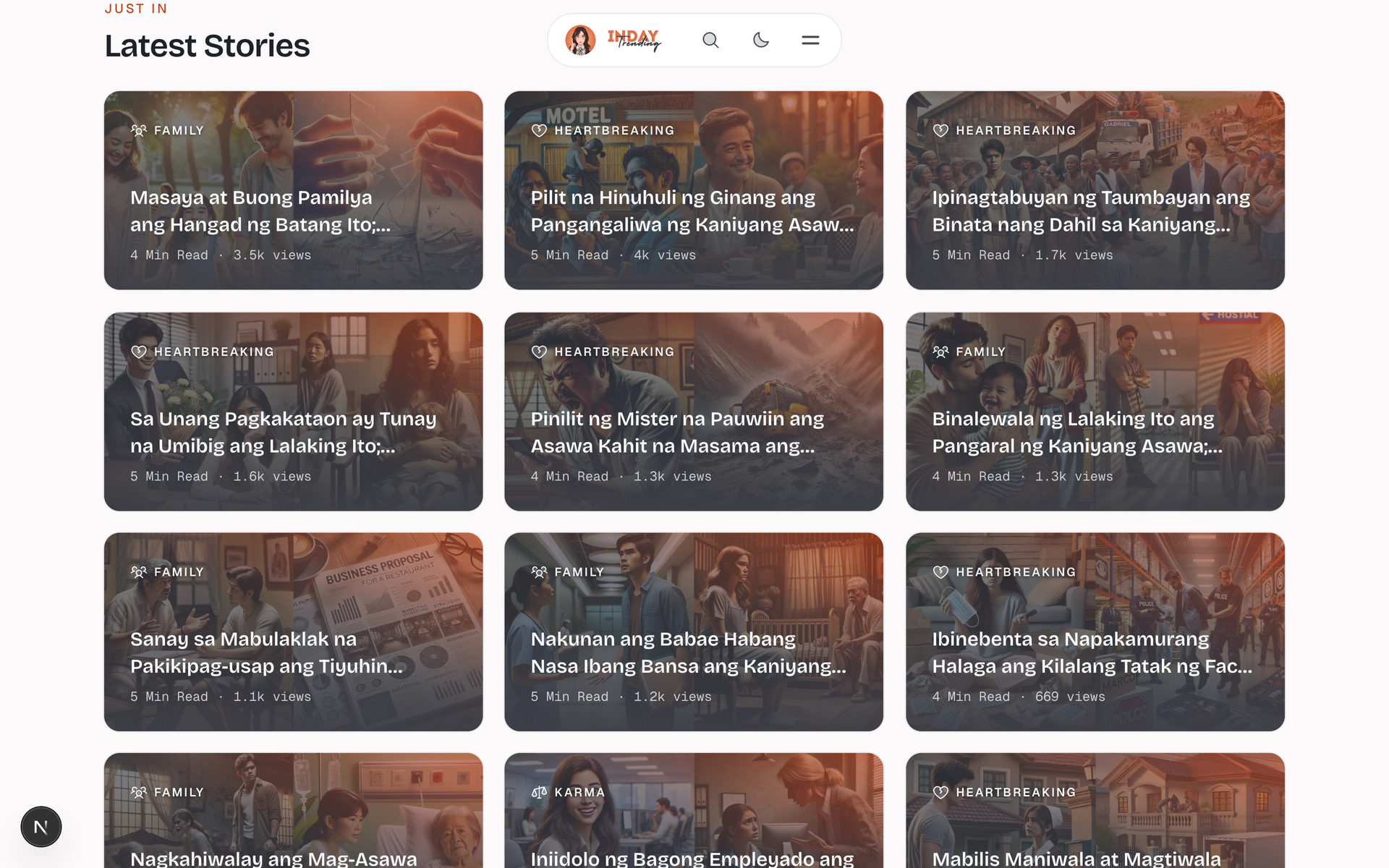Click Family icon on the Nakunan ang Babae card

(539, 572)
